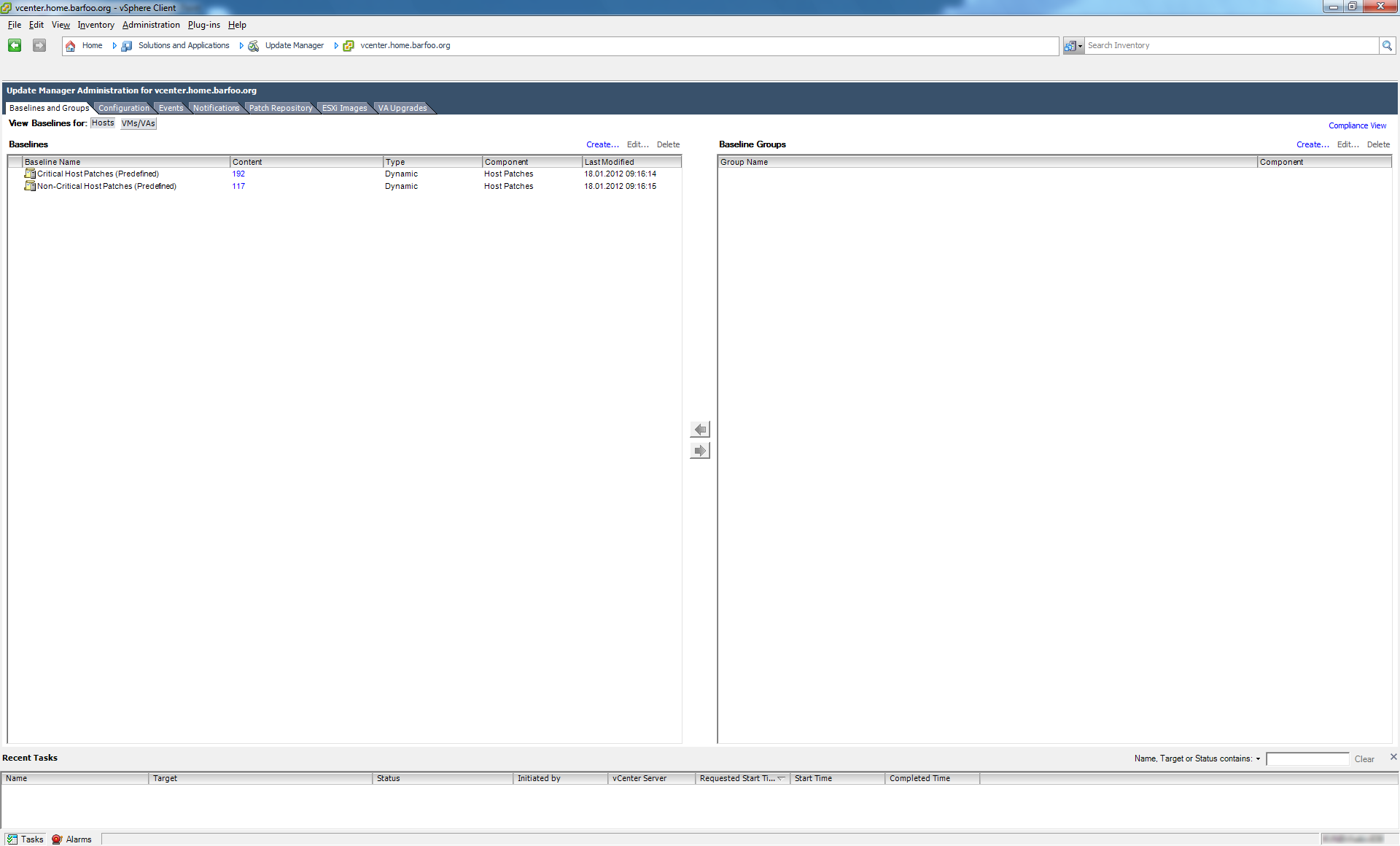Click the grey forward navigation arrow

[39, 45]
